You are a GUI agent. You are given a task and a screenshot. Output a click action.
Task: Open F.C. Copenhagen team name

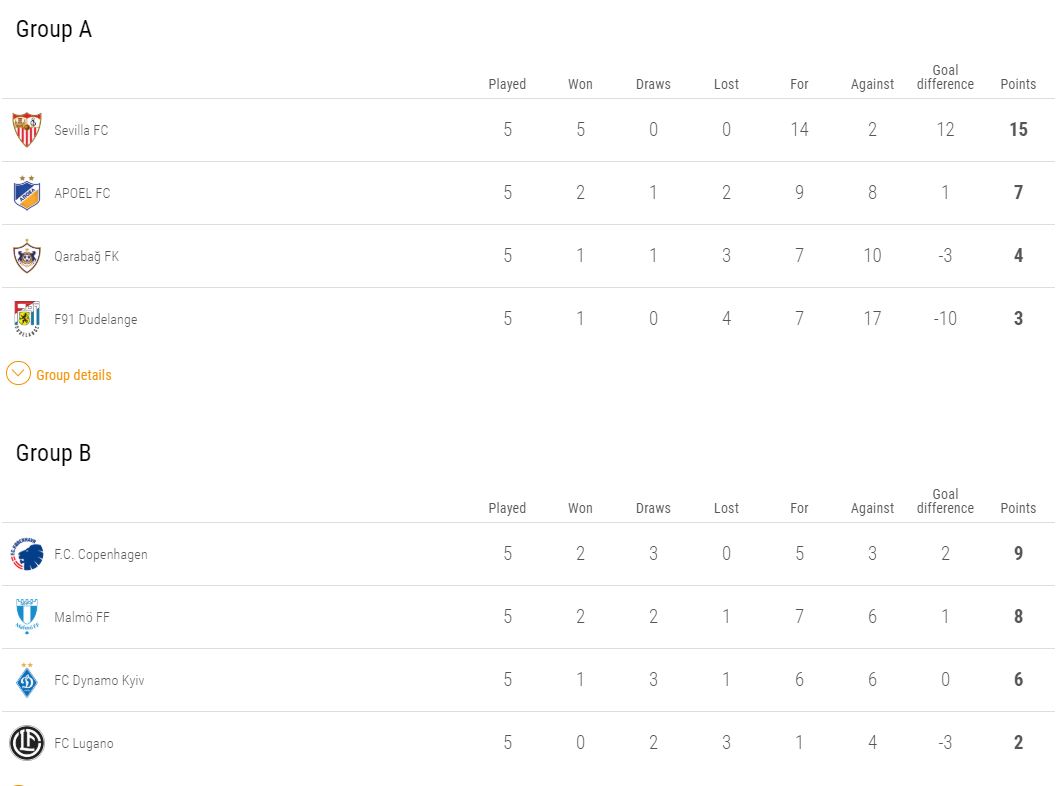(x=101, y=554)
